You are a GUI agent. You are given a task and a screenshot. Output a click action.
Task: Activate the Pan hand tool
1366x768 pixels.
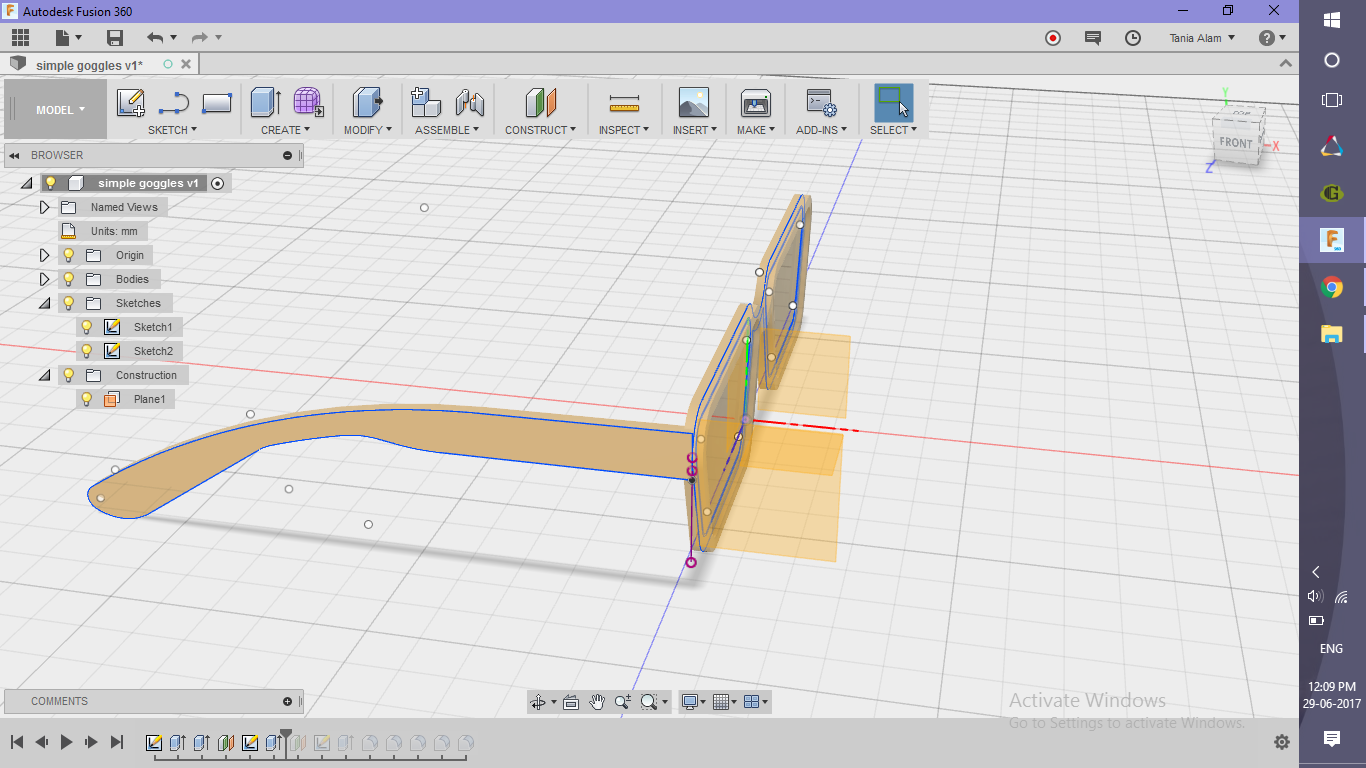point(597,702)
